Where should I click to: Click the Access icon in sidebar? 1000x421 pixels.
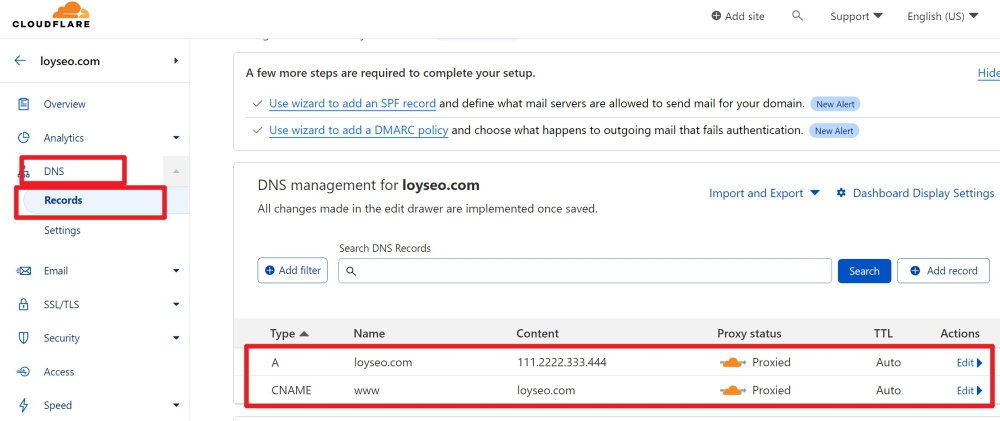[x=24, y=371]
